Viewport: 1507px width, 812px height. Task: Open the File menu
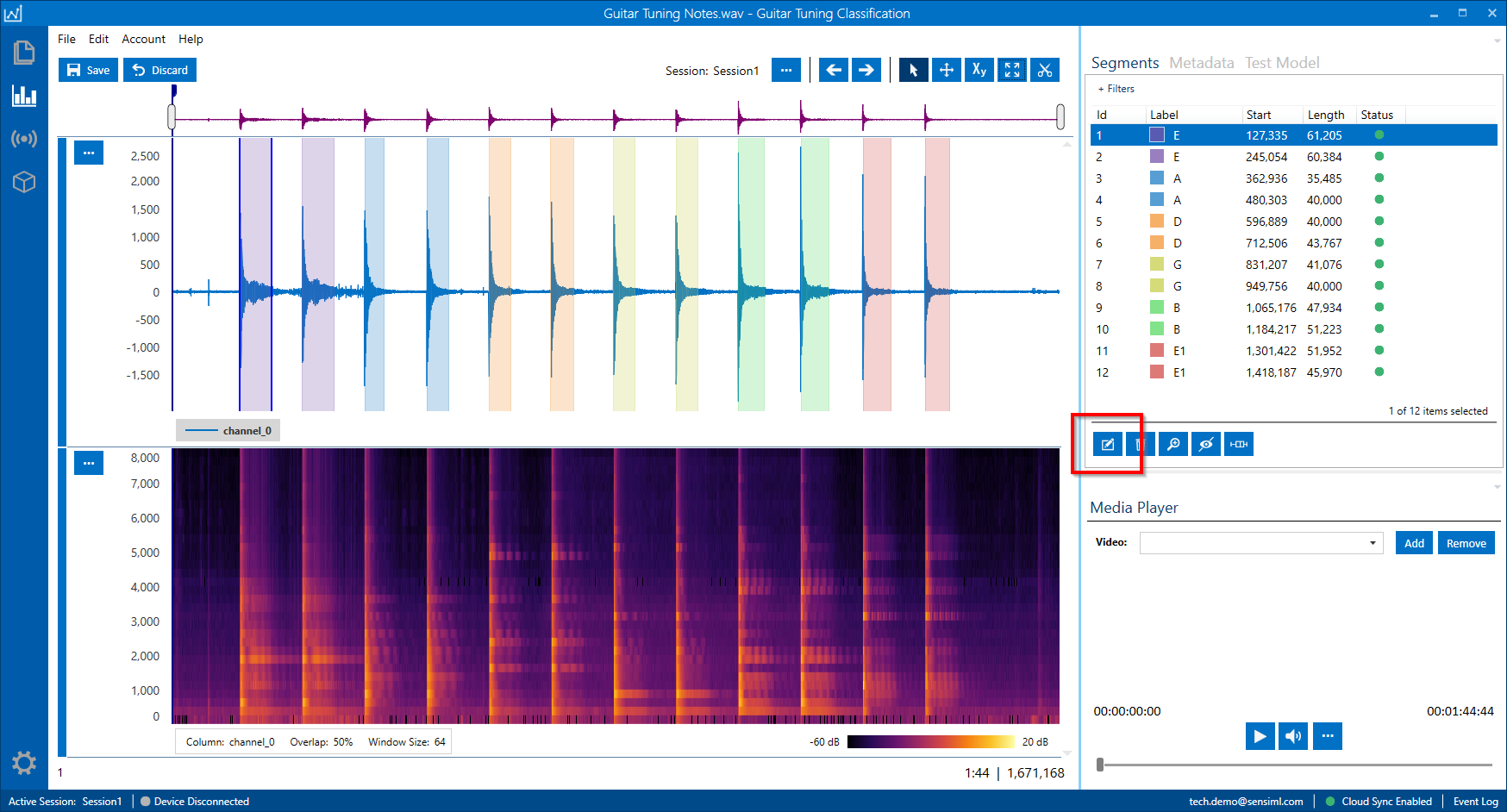[66, 39]
